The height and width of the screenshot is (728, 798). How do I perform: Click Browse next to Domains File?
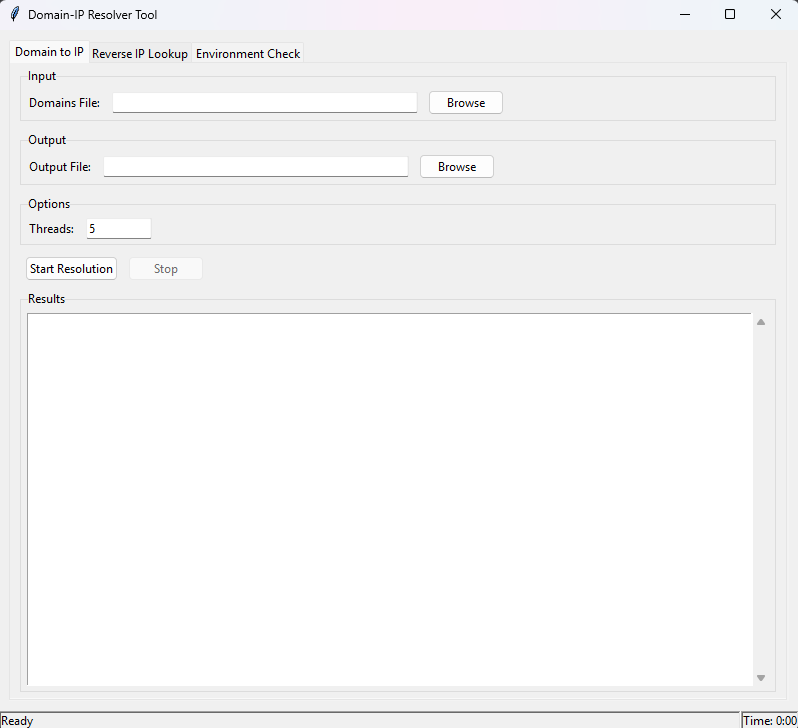(466, 103)
